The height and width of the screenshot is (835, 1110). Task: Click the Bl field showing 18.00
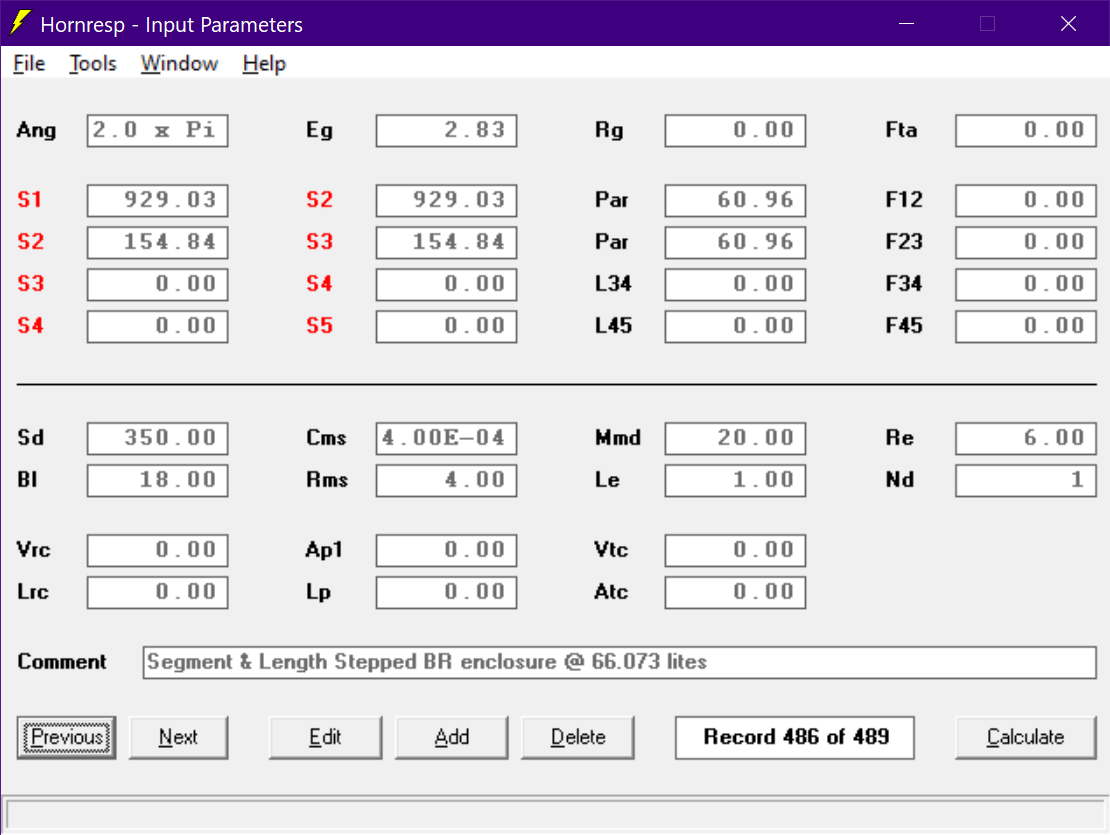tap(158, 480)
